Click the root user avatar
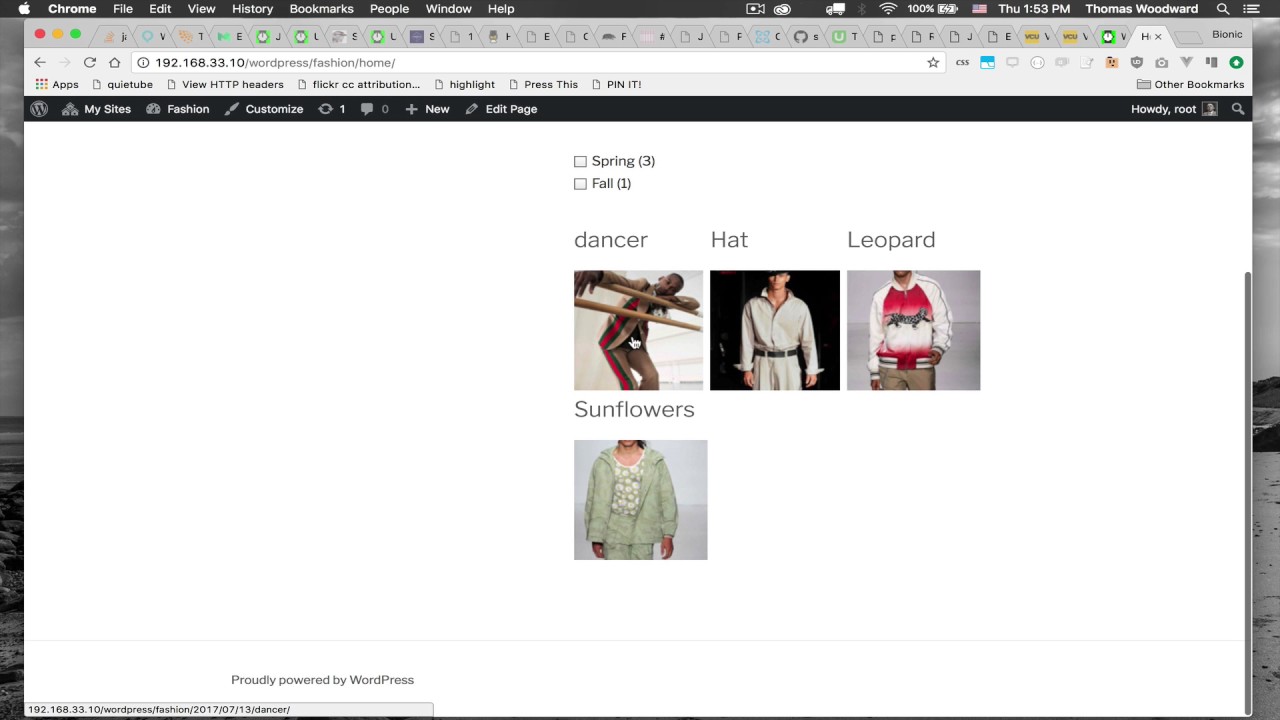This screenshot has height=720, width=1280. [x=1210, y=109]
